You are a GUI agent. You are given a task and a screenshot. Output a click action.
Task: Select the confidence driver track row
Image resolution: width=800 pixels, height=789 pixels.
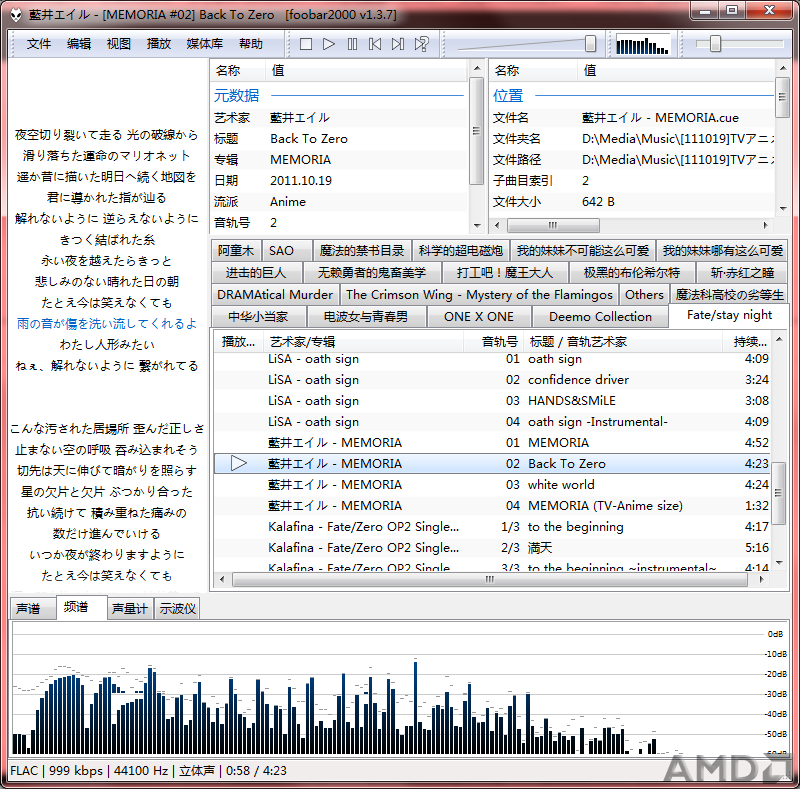pos(492,380)
